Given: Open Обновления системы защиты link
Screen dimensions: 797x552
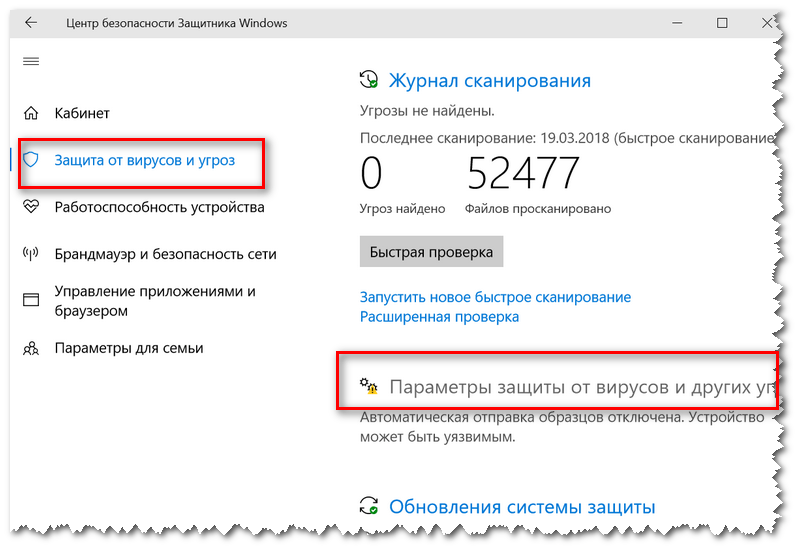Looking at the screenshot, I should 522,507.
